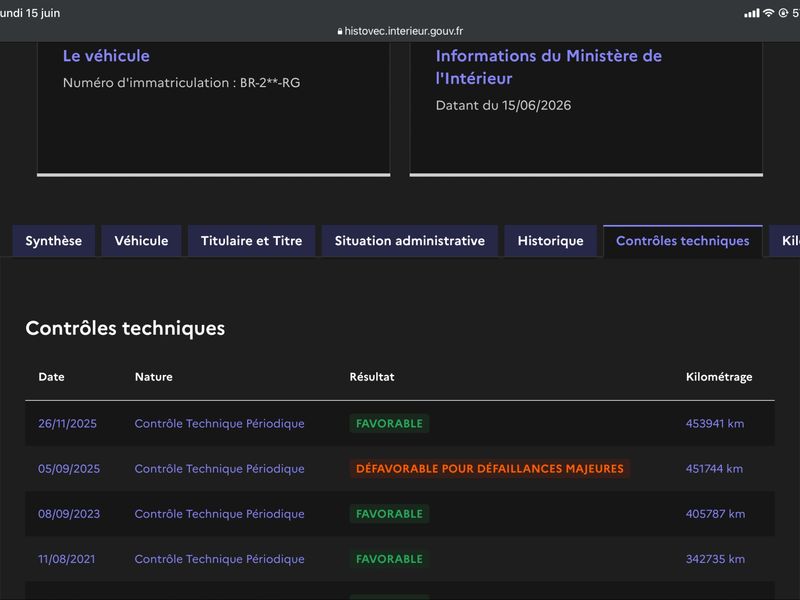Click the 451744 km mileage value
Viewport: 800px width, 600px height.
714,469
